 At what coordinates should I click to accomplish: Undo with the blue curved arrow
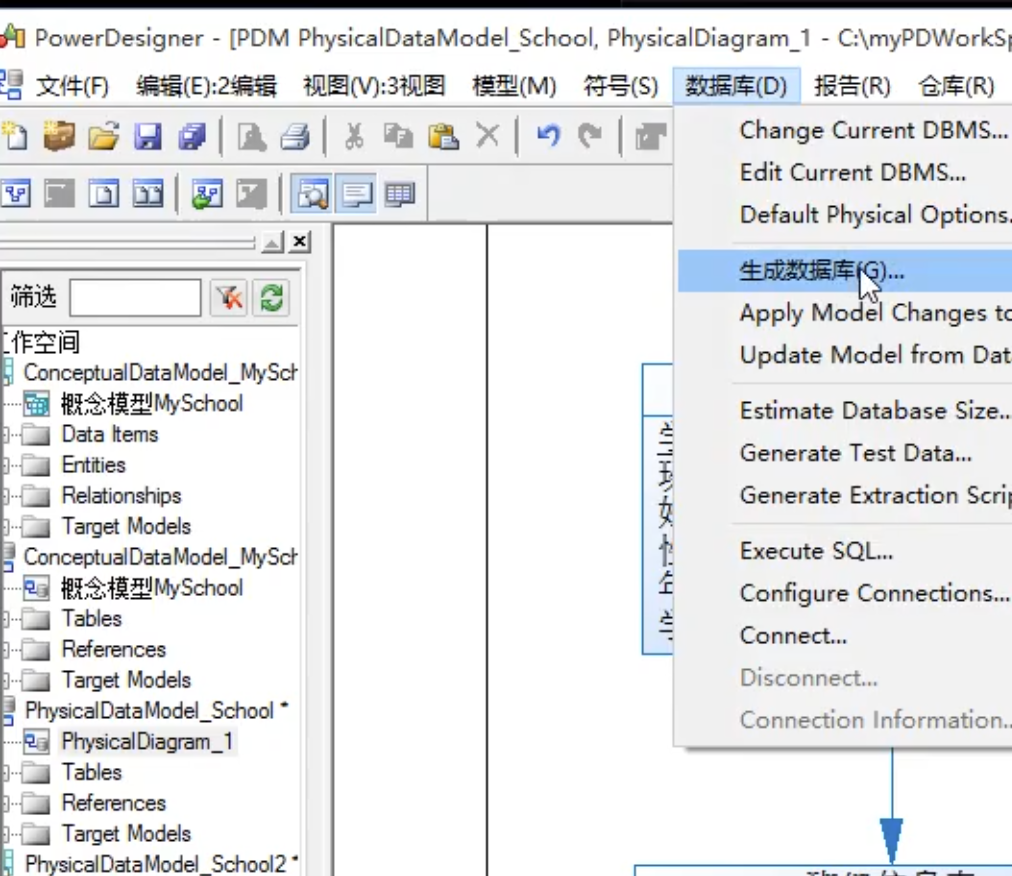pyautogui.click(x=548, y=136)
